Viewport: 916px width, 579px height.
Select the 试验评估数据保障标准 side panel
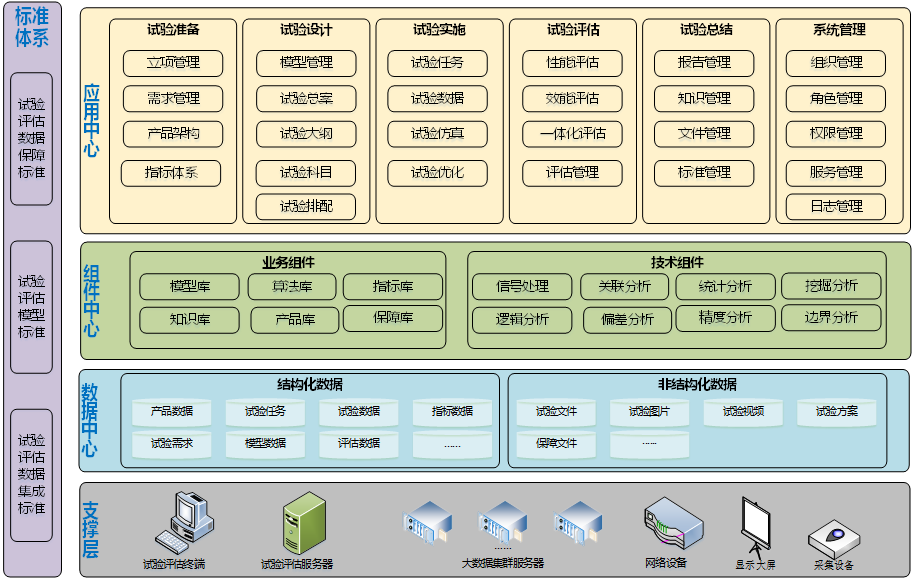click(31, 138)
